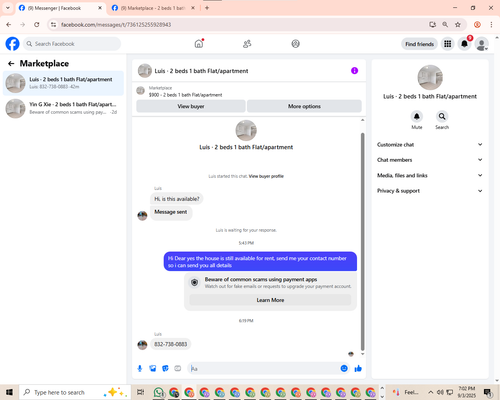
Task: Open the Yin G Xie conversation in list
Action: pos(63,108)
